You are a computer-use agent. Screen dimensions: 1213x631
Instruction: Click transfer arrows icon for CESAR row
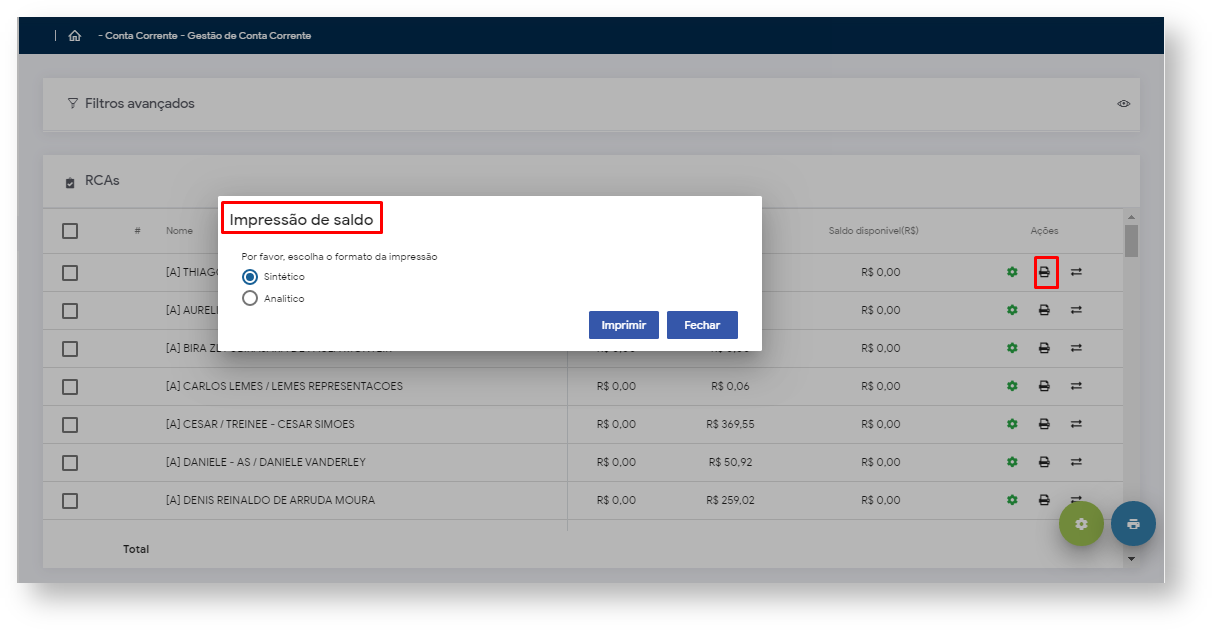(1076, 424)
